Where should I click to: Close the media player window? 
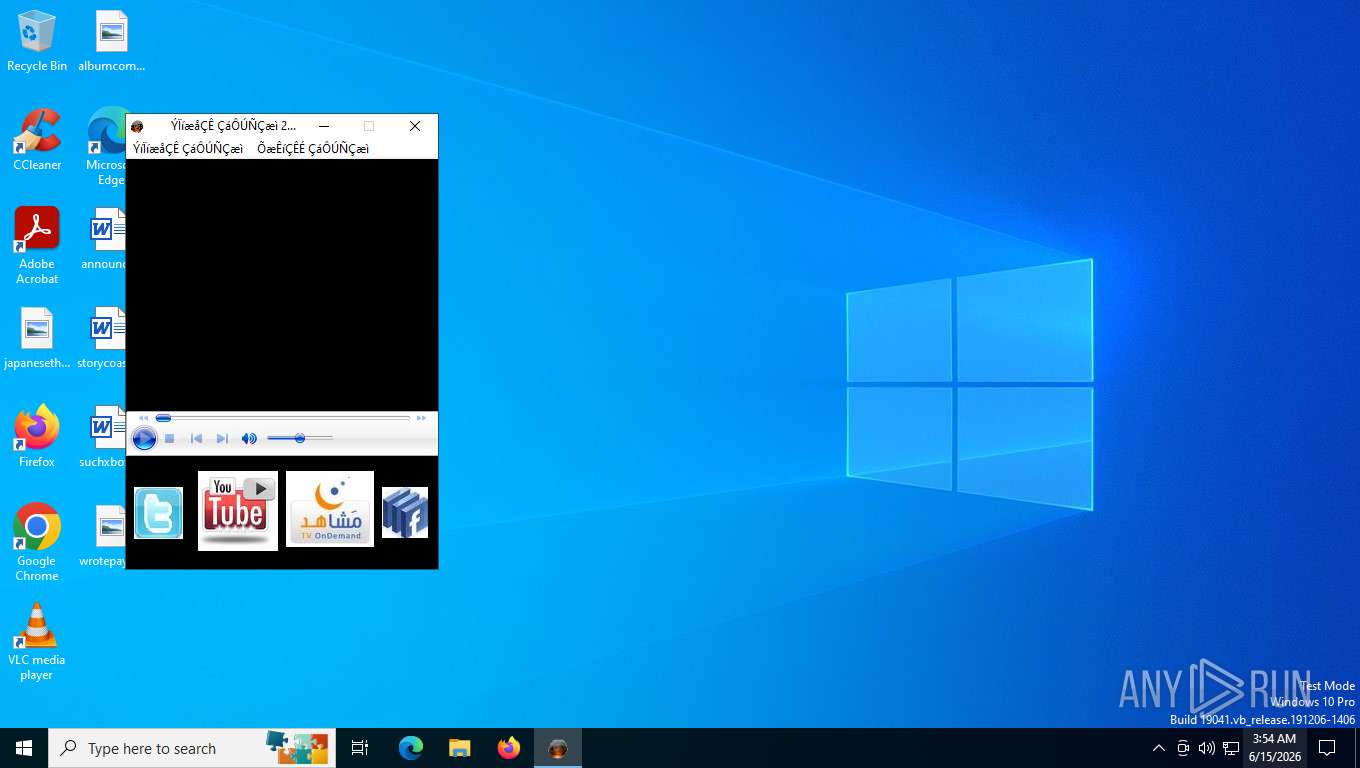tap(415, 126)
